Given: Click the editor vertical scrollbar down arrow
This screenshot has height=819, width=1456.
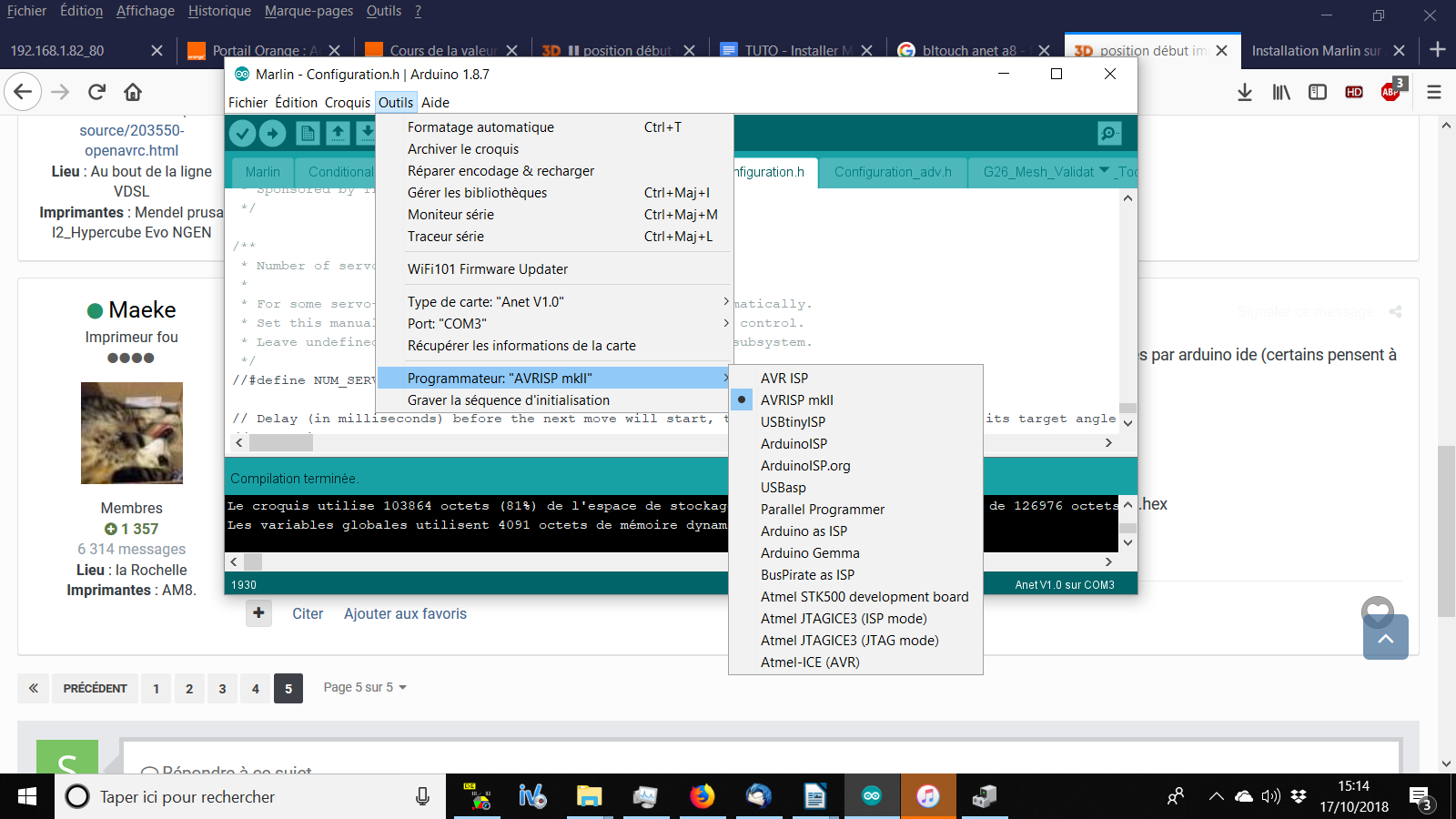Looking at the screenshot, I should [x=1127, y=422].
